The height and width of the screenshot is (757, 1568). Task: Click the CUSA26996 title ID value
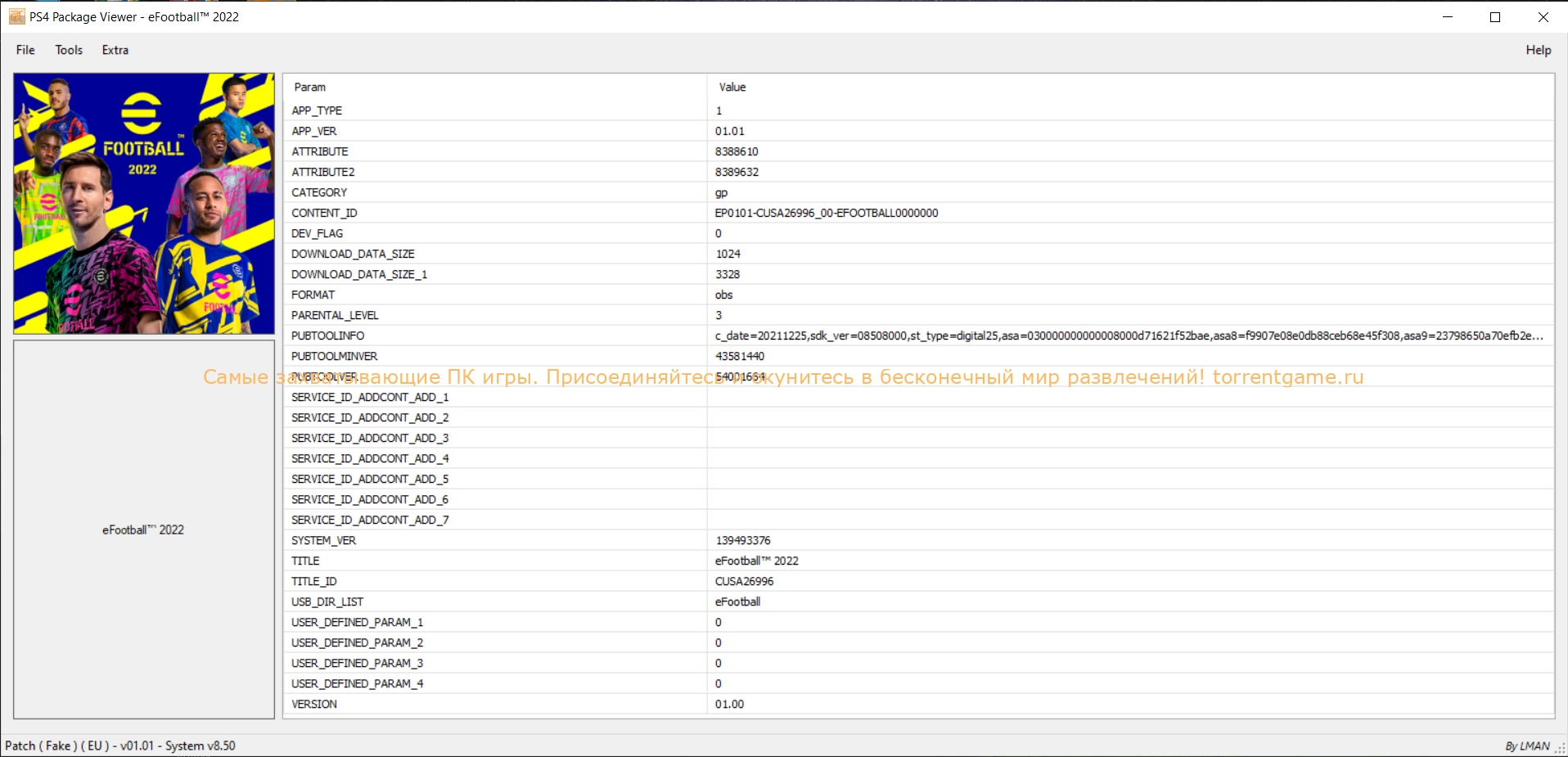pos(744,581)
